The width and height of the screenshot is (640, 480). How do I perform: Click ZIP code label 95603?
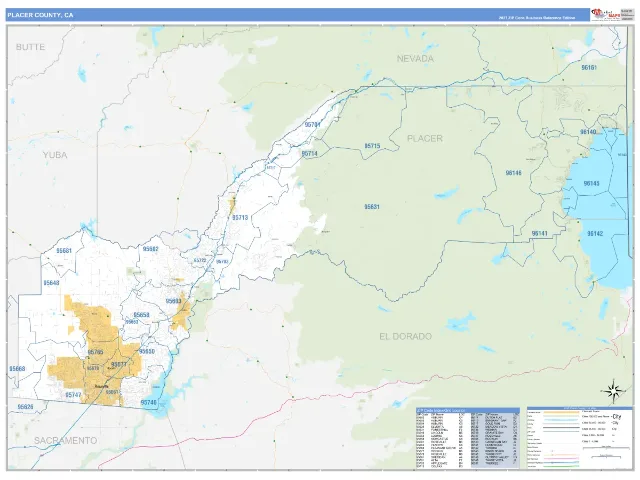(x=173, y=301)
